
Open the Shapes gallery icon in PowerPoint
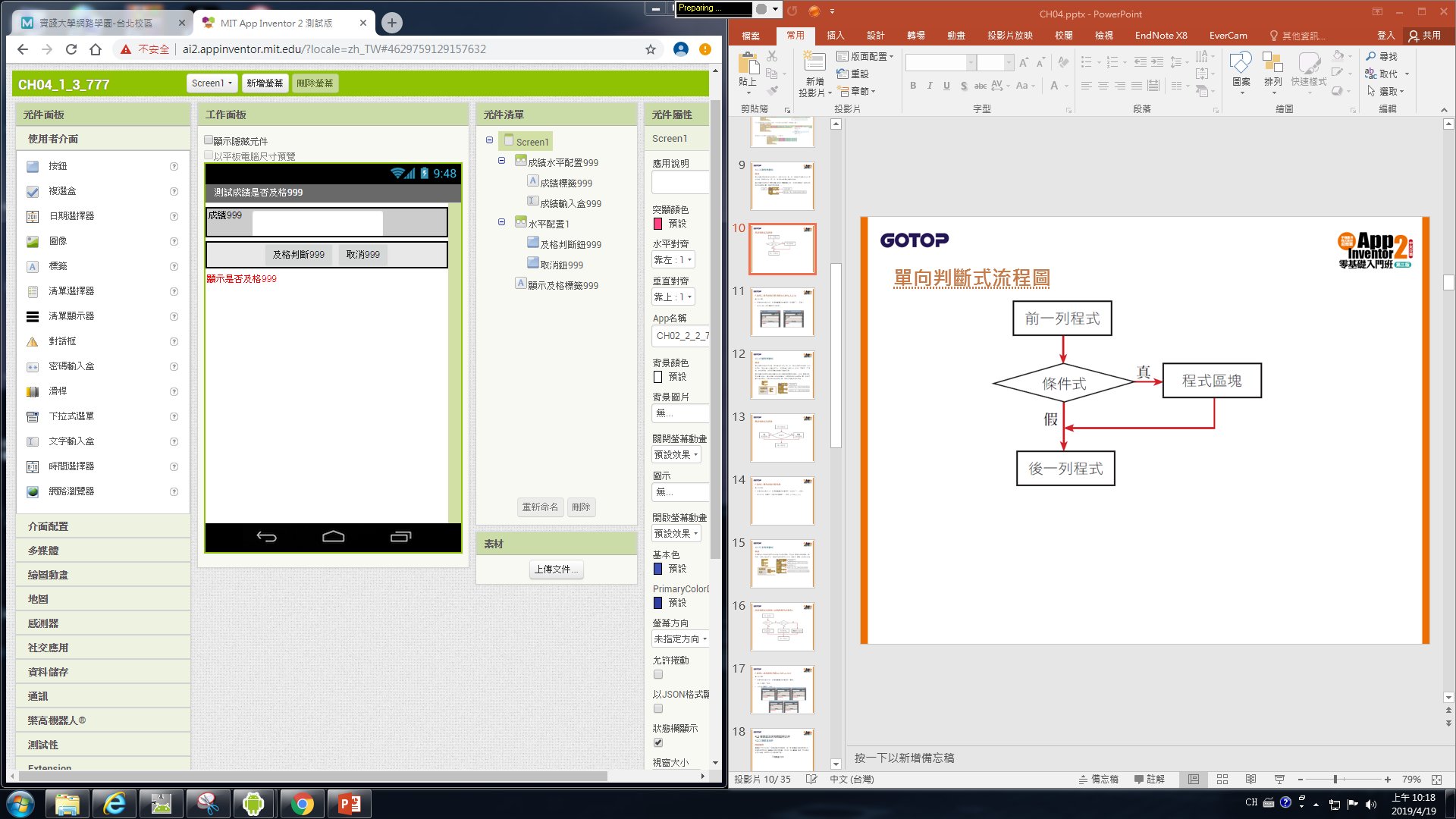pos(1241,64)
